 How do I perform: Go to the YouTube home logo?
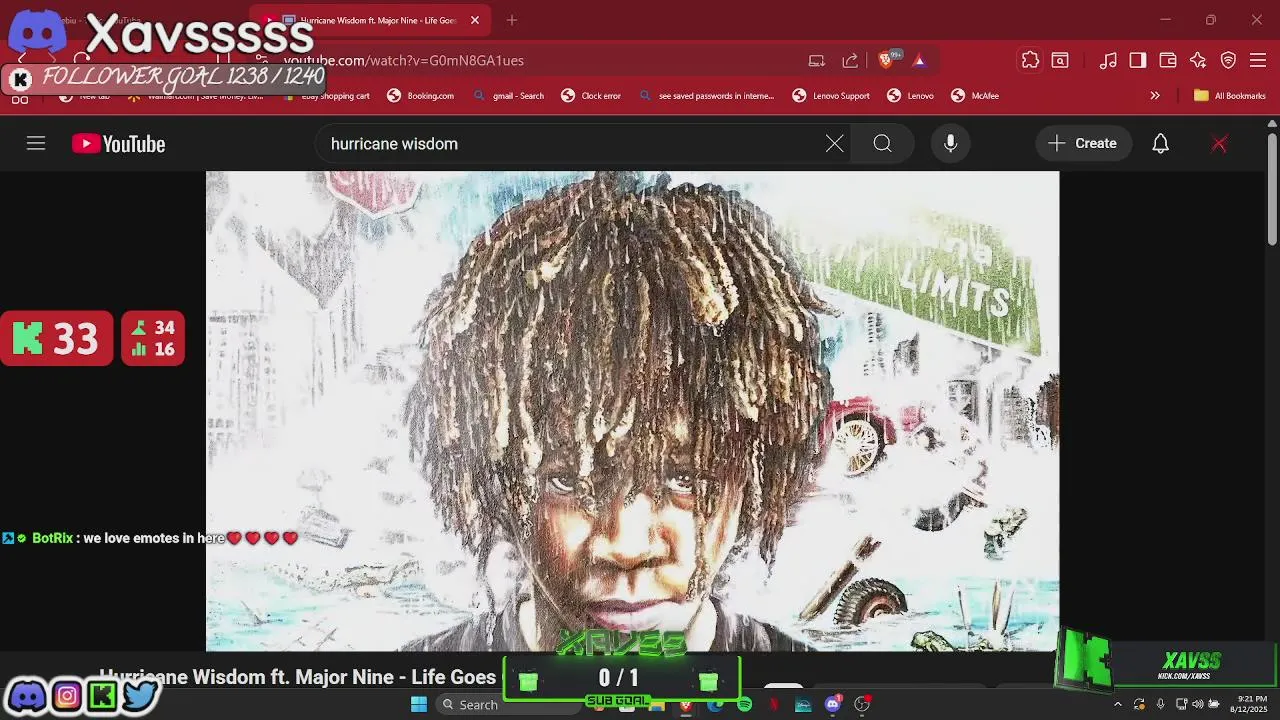(x=118, y=144)
